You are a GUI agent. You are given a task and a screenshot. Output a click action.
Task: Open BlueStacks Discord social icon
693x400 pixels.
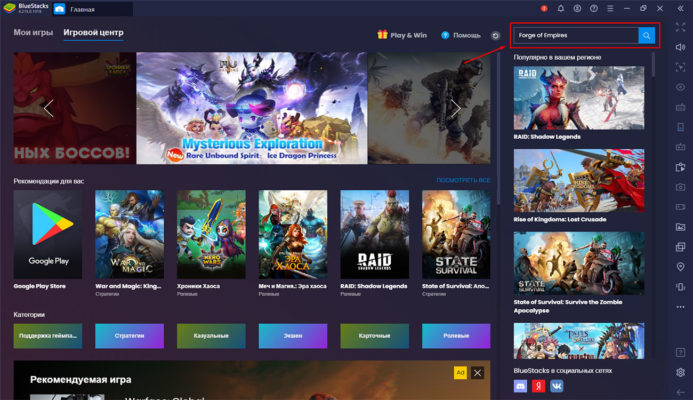click(x=520, y=386)
